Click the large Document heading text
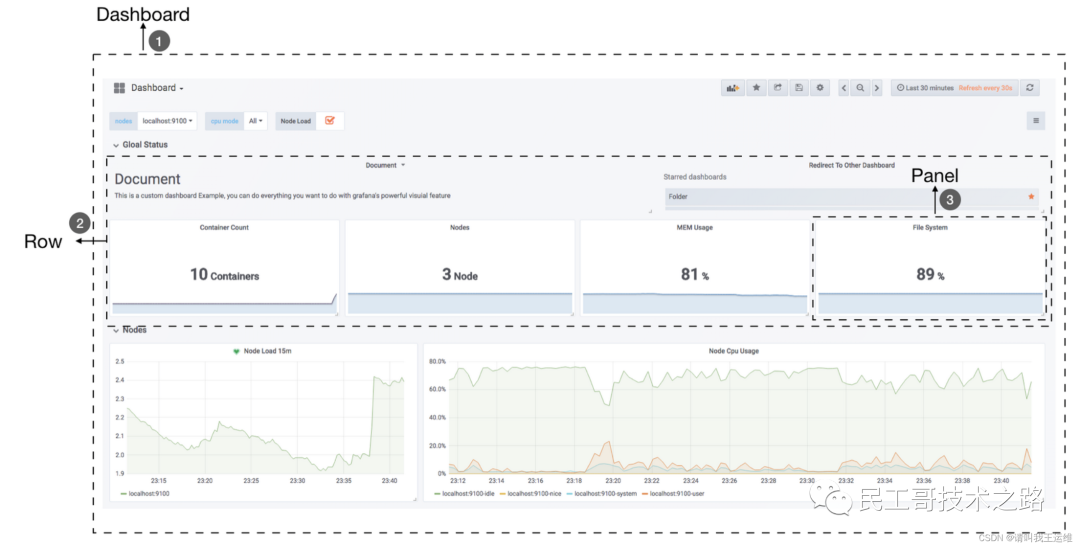 point(147,179)
